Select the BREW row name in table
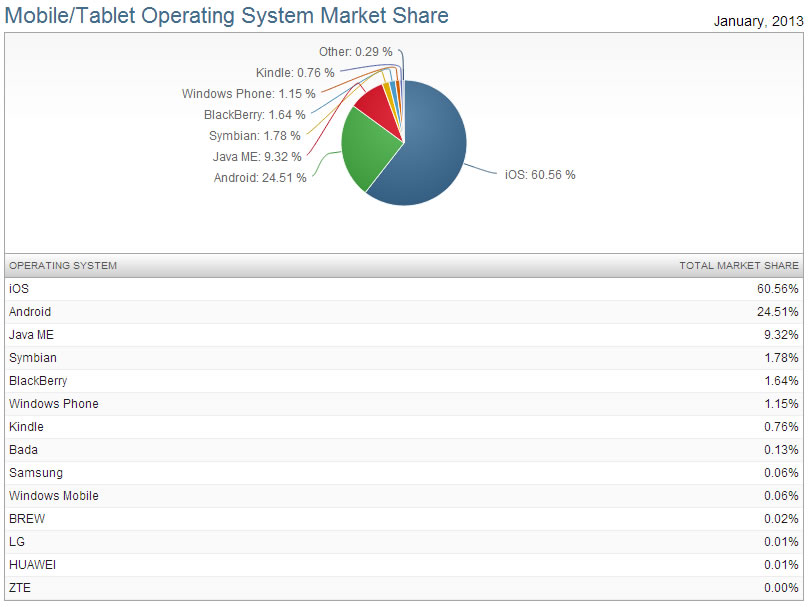The image size is (810, 607). (x=27, y=519)
